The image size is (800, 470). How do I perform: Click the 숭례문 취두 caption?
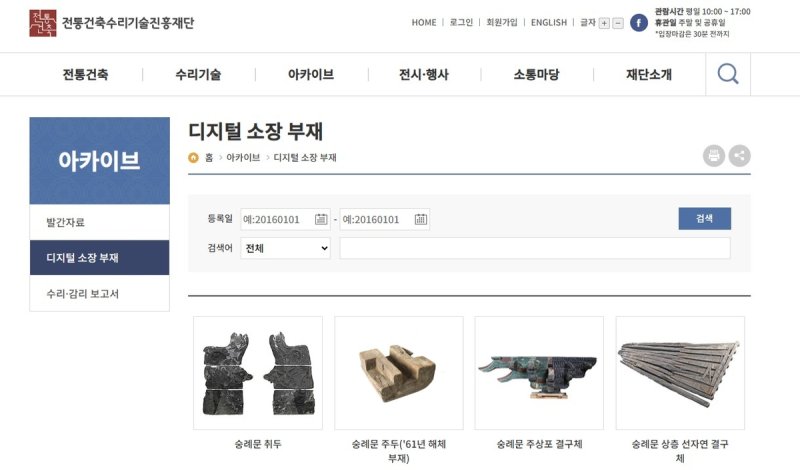pyautogui.click(x=258, y=444)
